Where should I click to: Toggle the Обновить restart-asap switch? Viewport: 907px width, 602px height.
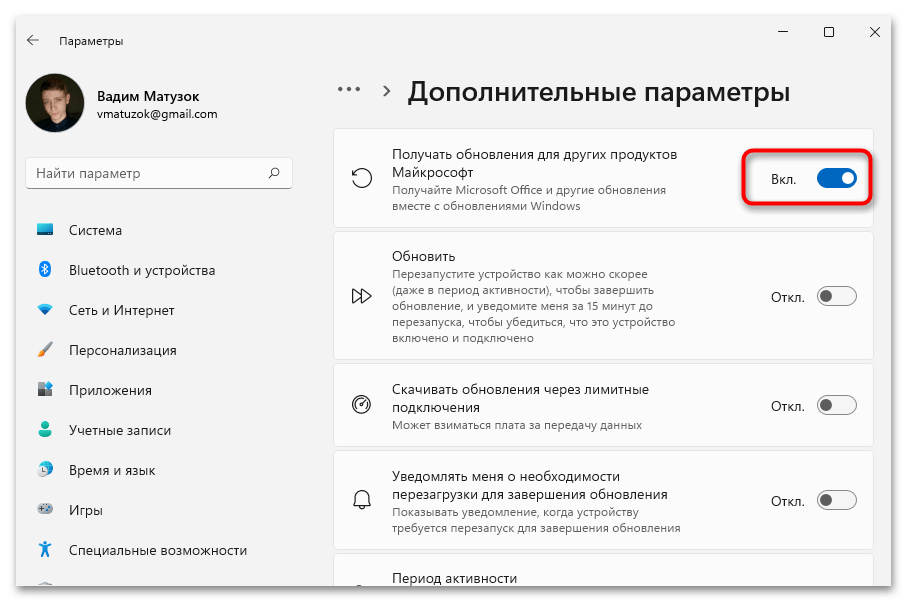[837, 296]
